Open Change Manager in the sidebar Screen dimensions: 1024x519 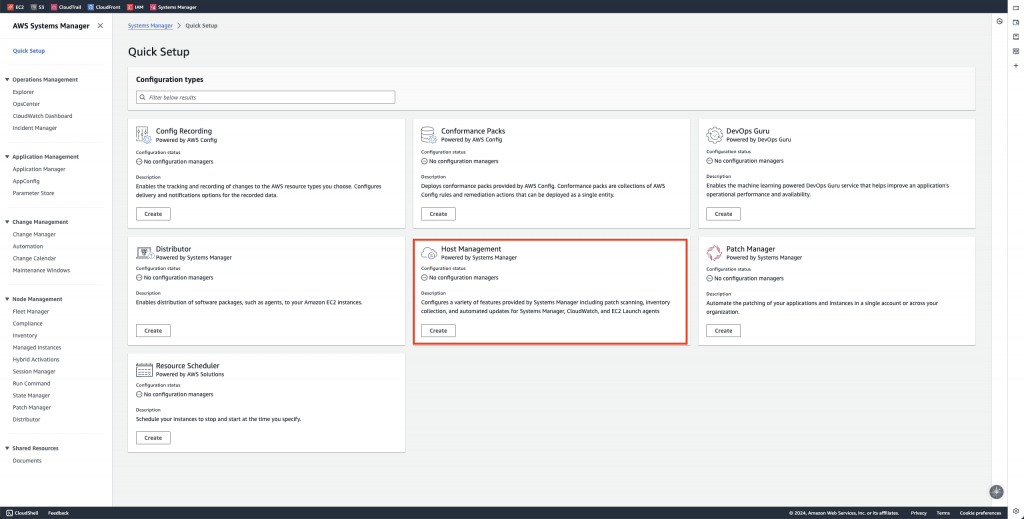coord(34,234)
